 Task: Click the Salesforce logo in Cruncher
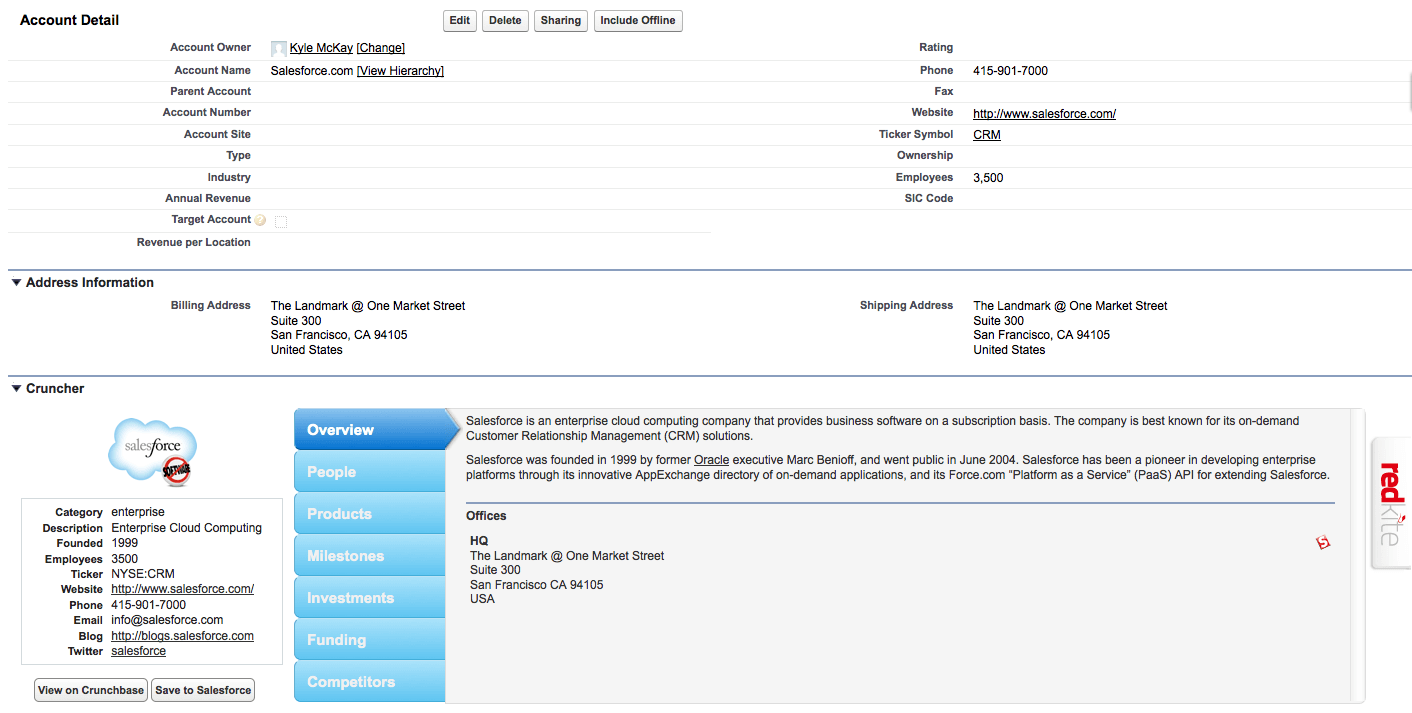[153, 452]
